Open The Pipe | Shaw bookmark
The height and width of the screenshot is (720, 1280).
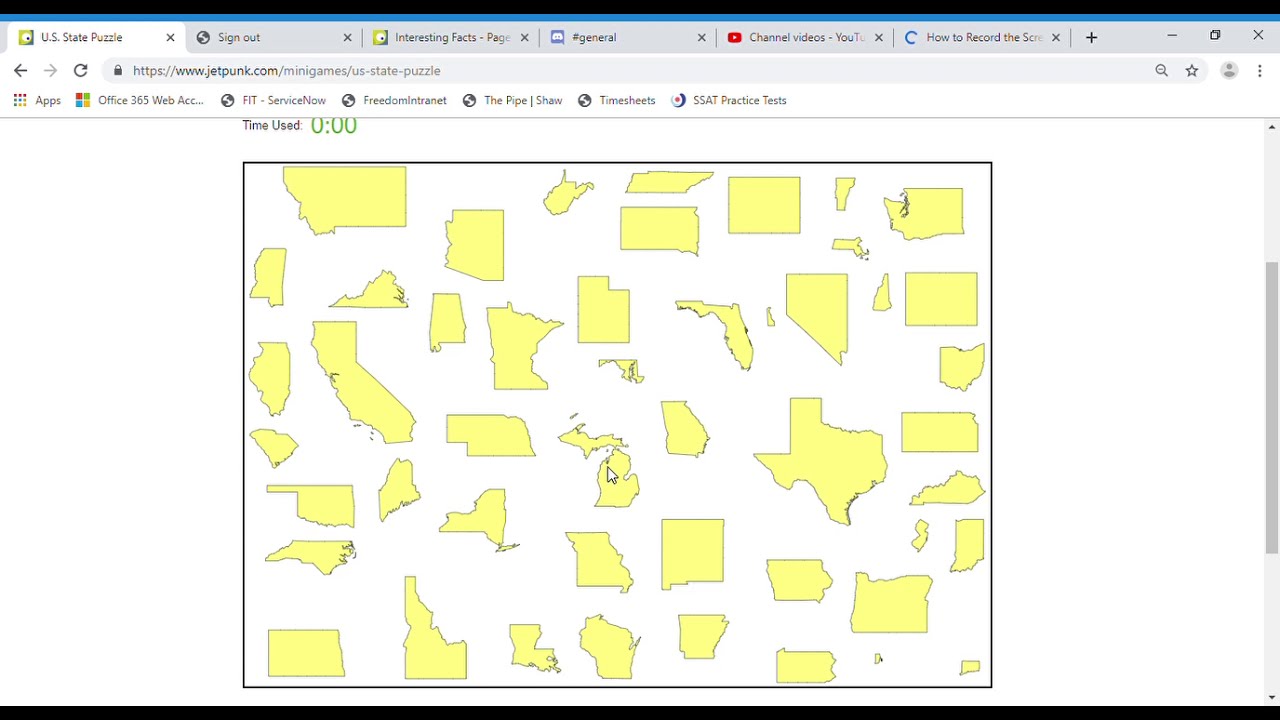tap(512, 100)
